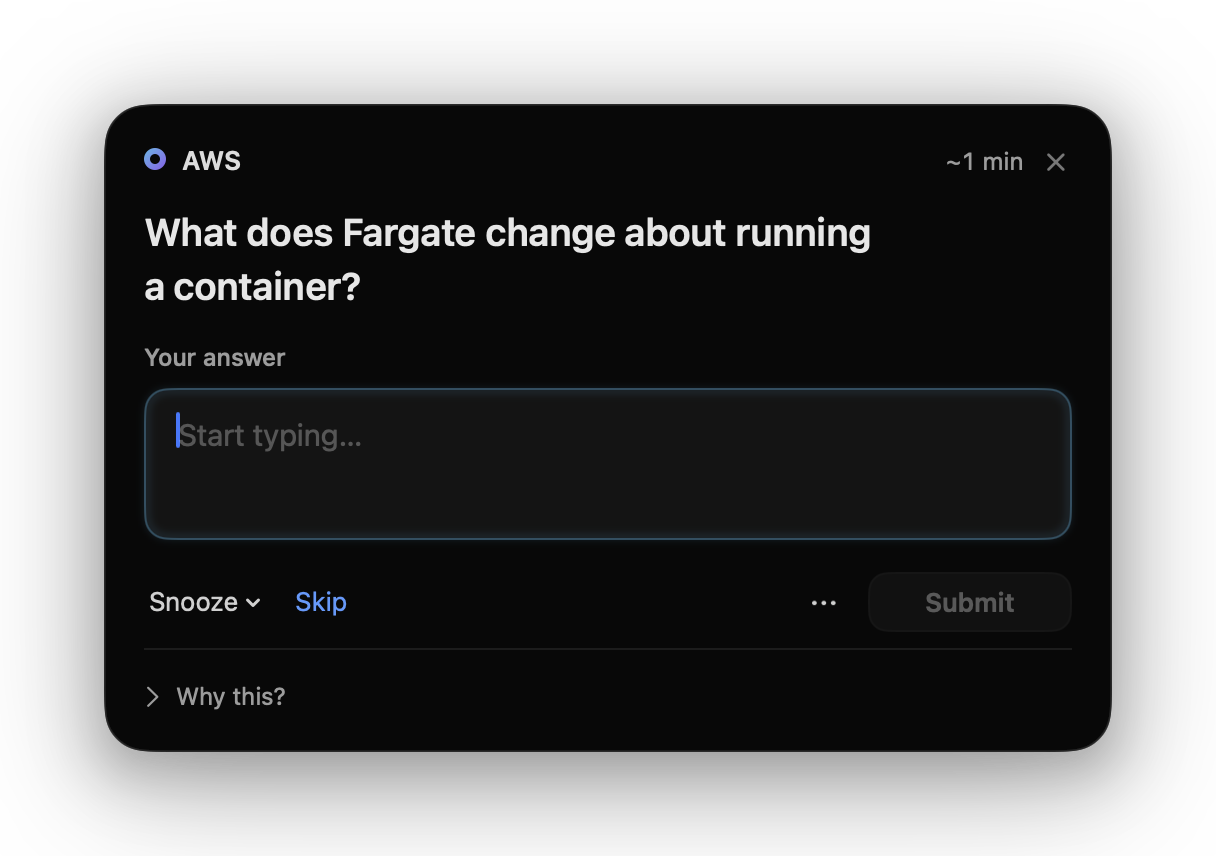The image size is (1216, 856).
Task: Focus the Start typing answer field
Action: 608,464
